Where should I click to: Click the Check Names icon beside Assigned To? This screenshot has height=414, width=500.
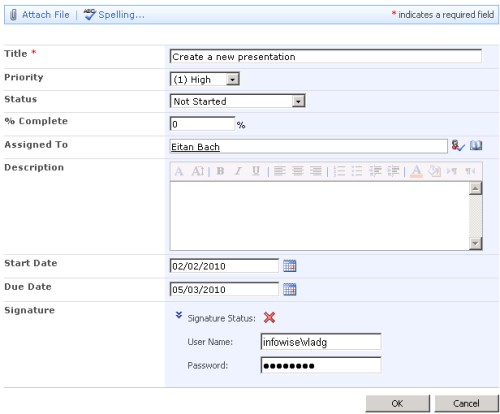pyautogui.click(x=458, y=146)
